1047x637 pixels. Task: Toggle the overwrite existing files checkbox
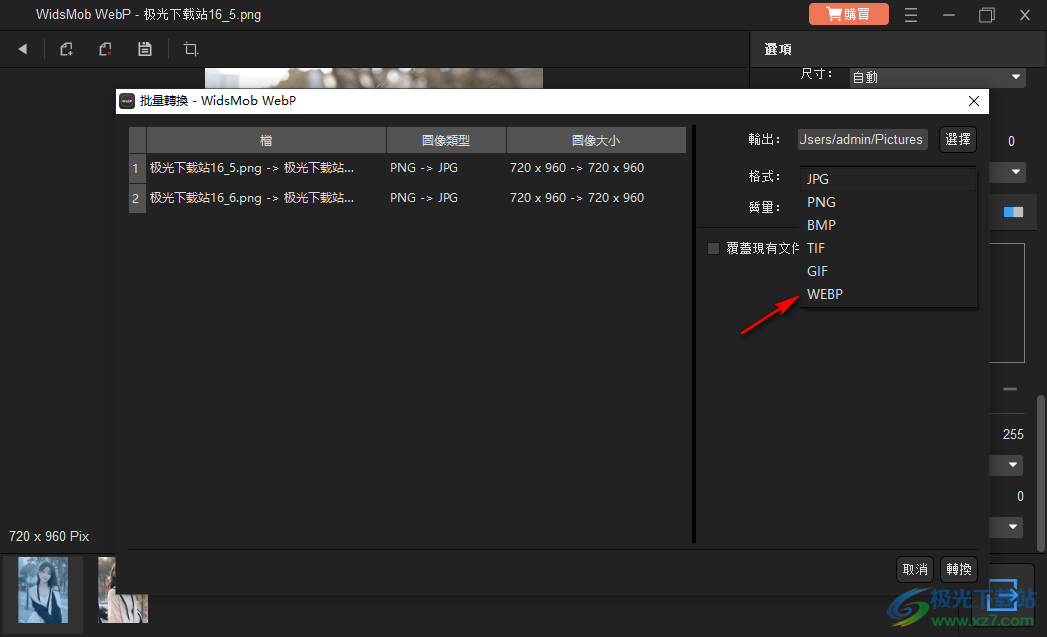[x=713, y=248]
